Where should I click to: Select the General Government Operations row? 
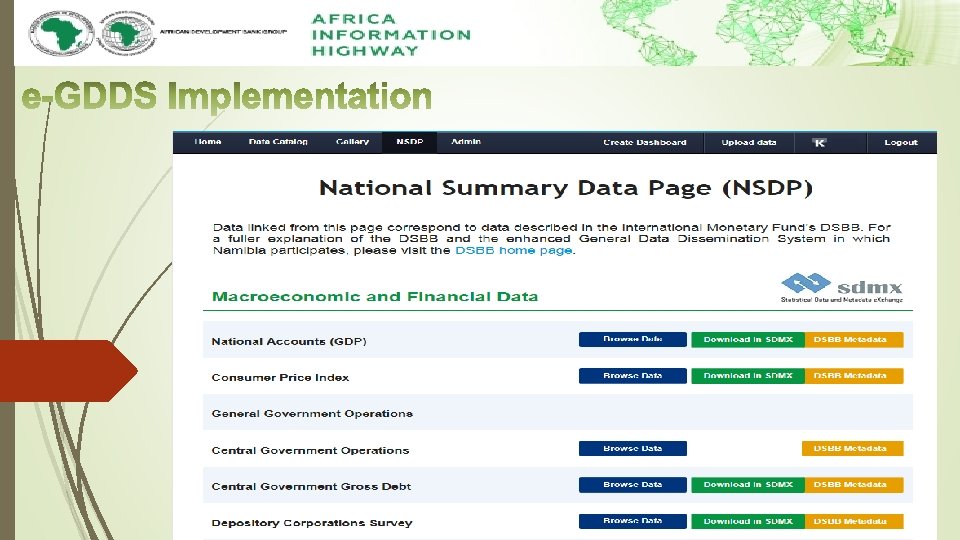[x=558, y=413]
